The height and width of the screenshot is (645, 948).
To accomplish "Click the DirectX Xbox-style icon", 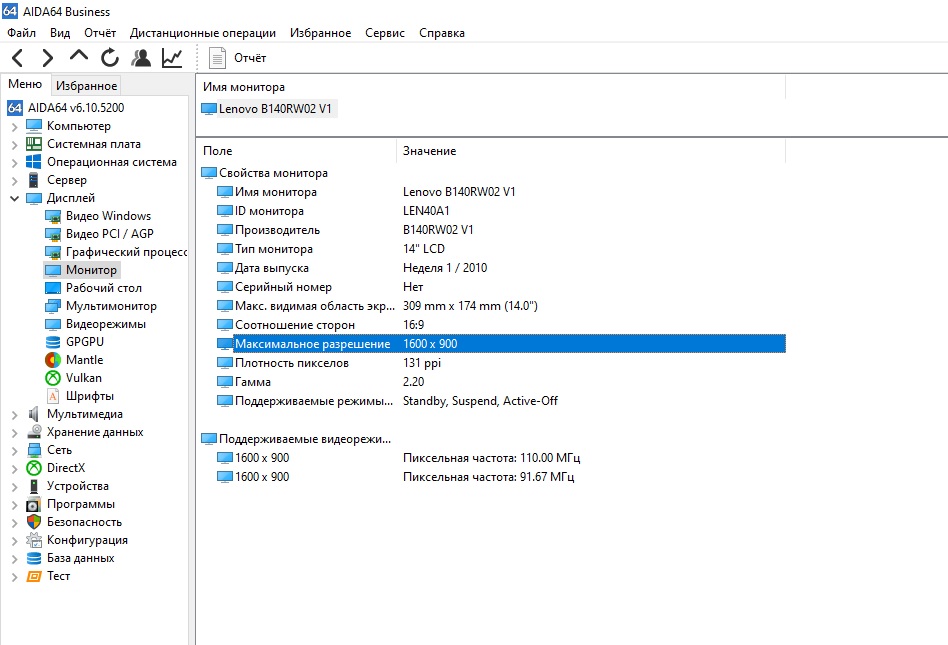I will [34, 468].
